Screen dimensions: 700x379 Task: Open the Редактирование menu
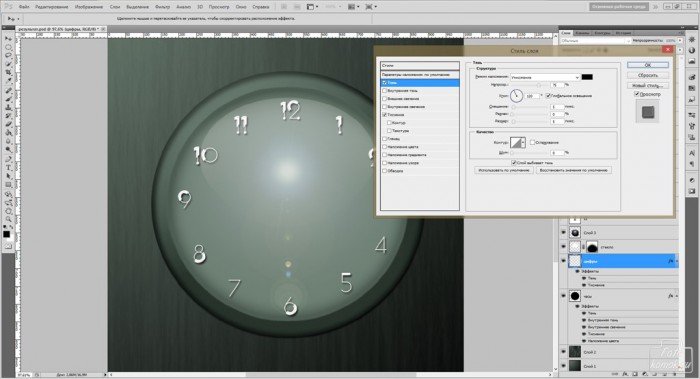pos(51,7)
